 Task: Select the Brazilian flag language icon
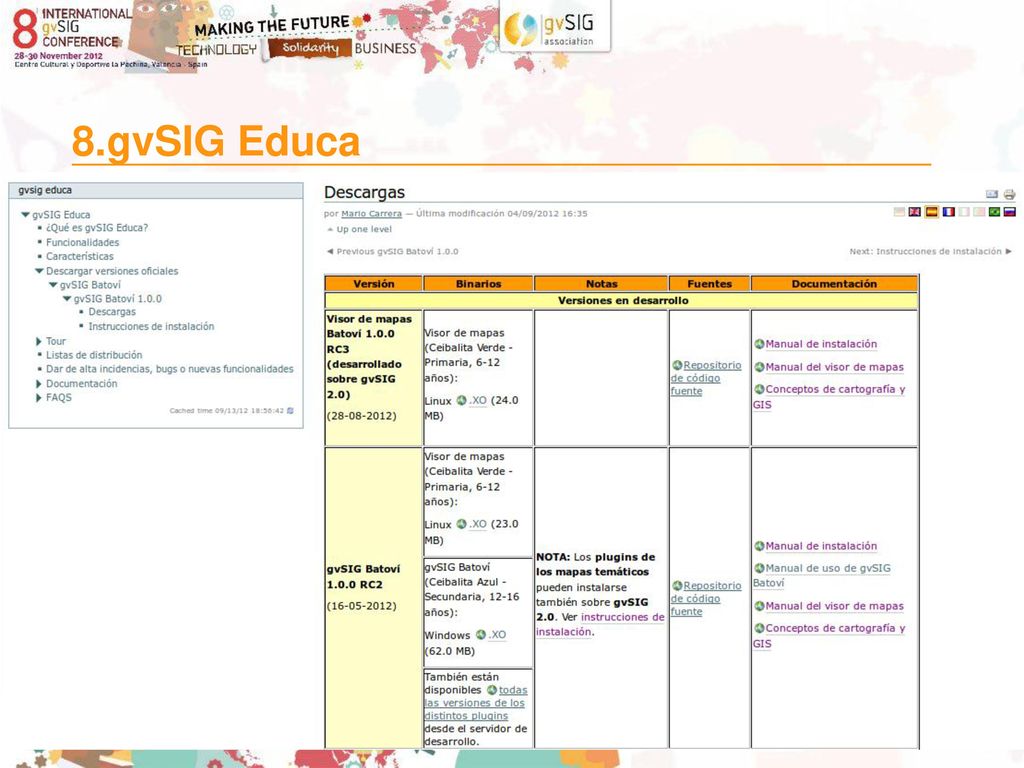pyautogui.click(x=994, y=212)
